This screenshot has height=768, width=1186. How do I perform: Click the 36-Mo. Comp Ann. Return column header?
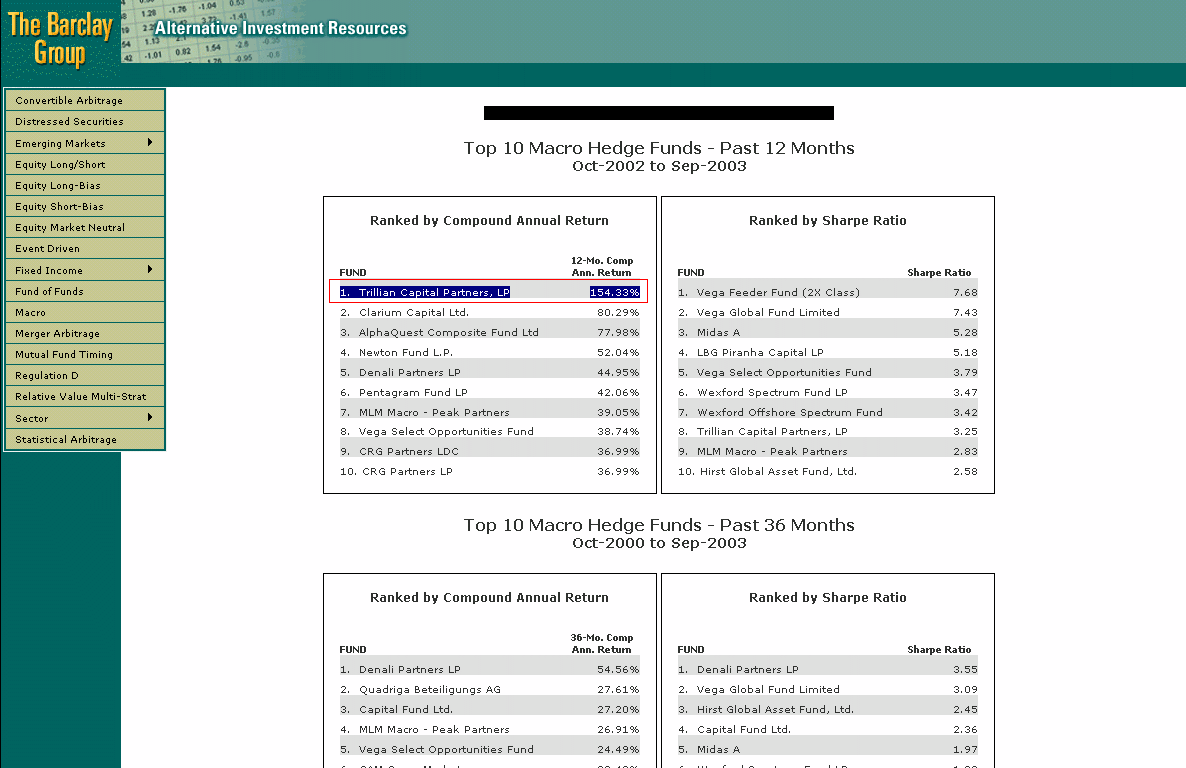tap(602, 644)
